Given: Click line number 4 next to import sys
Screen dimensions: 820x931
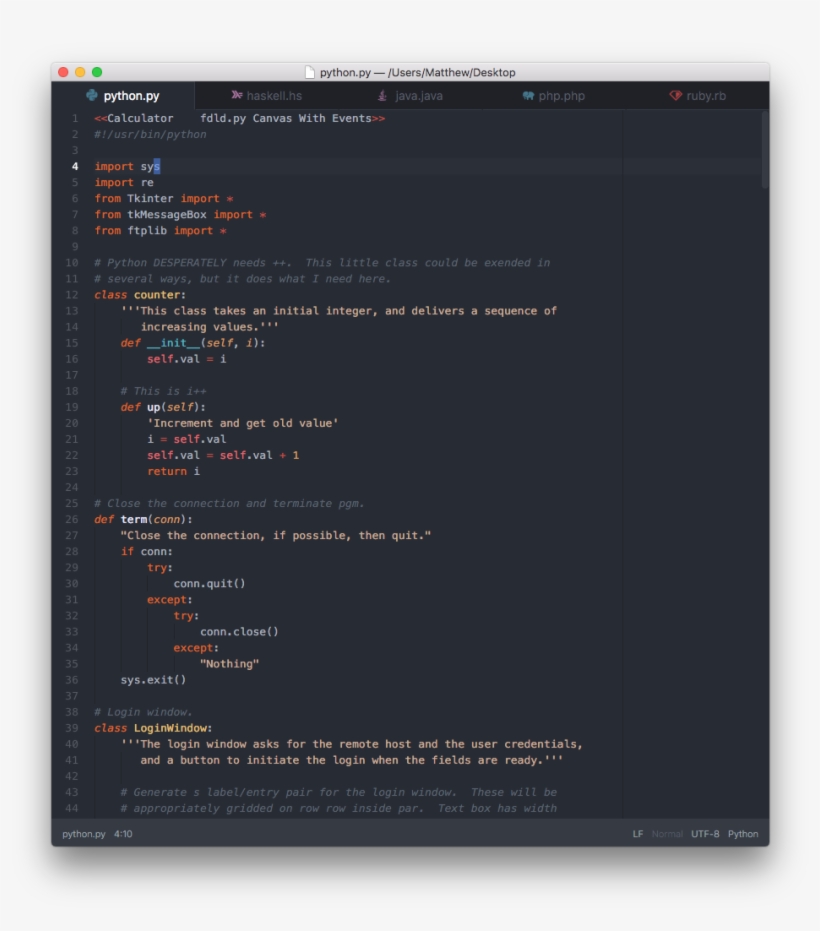Looking at the screenshot, I should click(73, 166).
